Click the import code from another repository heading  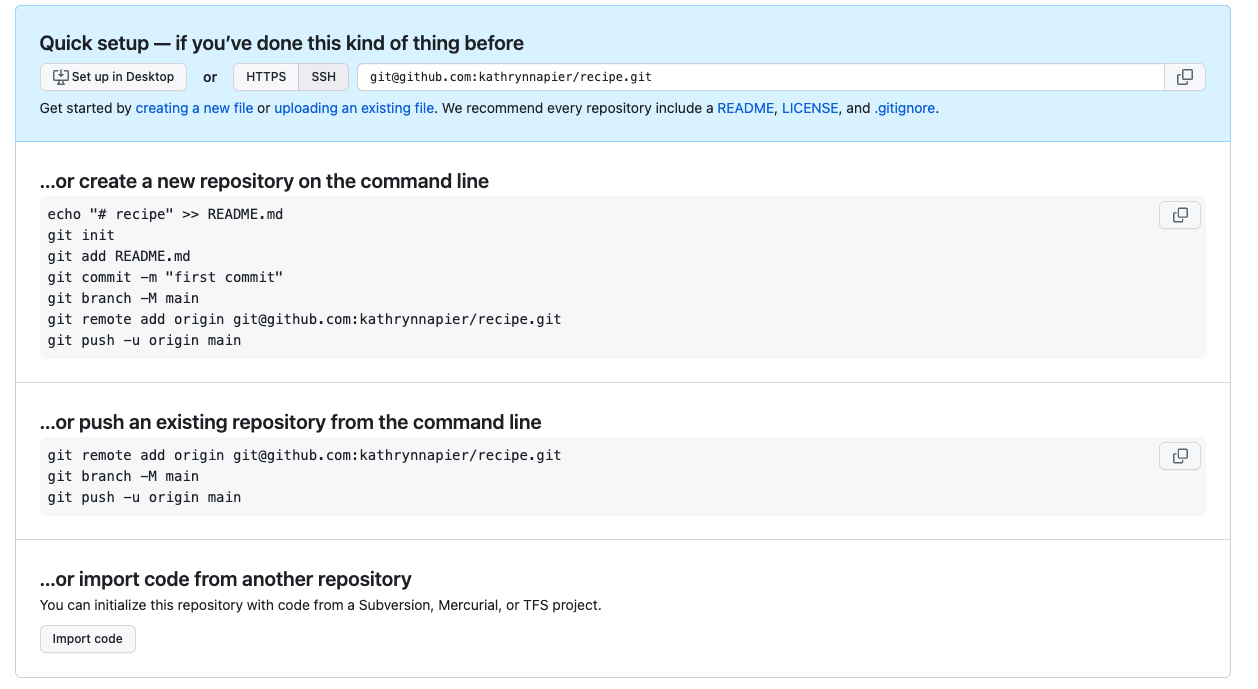(225, 579)
